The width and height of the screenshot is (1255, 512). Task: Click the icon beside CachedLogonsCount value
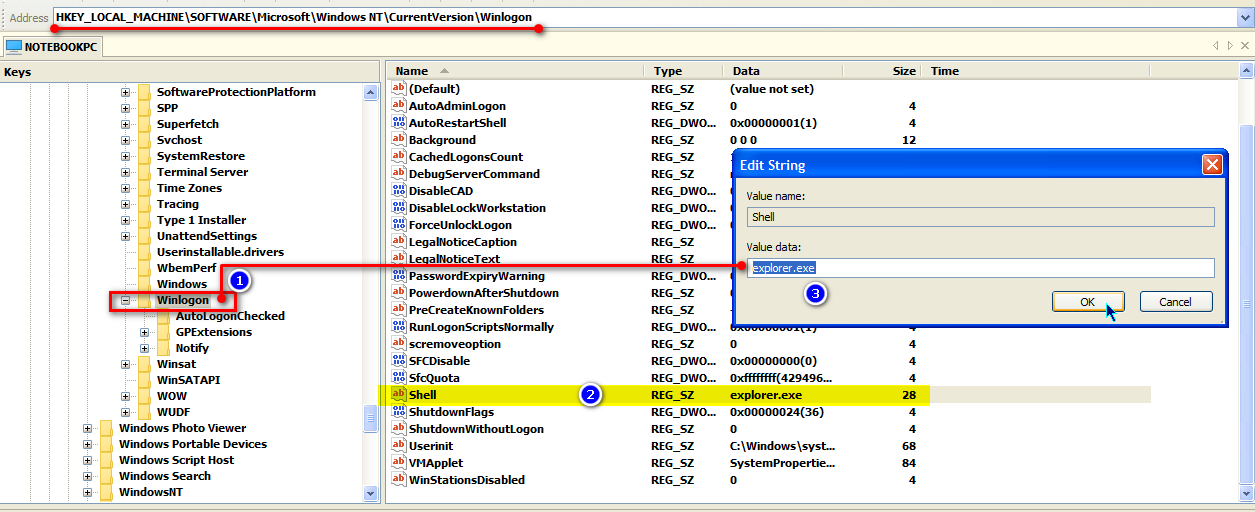pyautogui.click(x=398, y=157)
